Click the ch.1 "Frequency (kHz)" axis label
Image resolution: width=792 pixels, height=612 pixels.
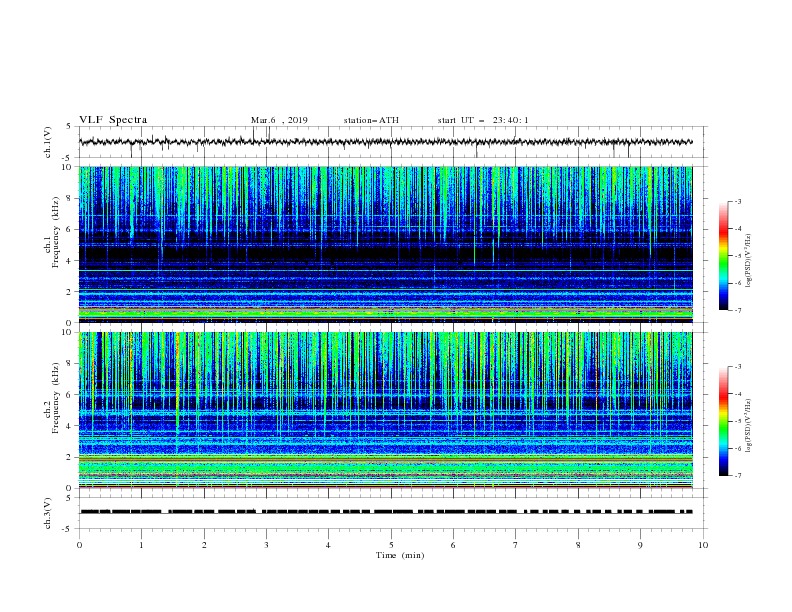coord(55,233)
